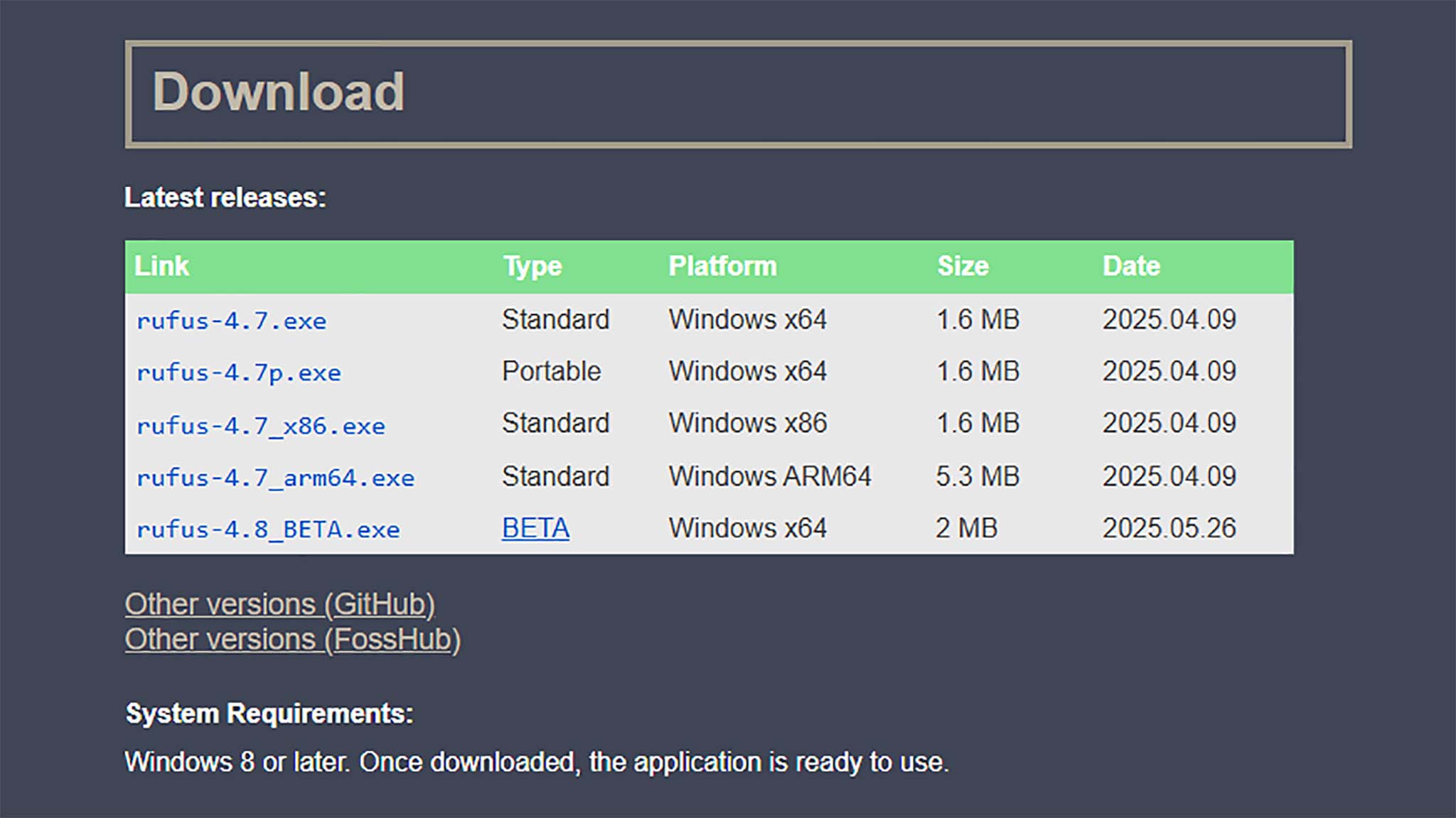The height and width of the screenshot is (818, 1456).
Task: Select the 5.3 MB size cell
Action: coord(978,476)
